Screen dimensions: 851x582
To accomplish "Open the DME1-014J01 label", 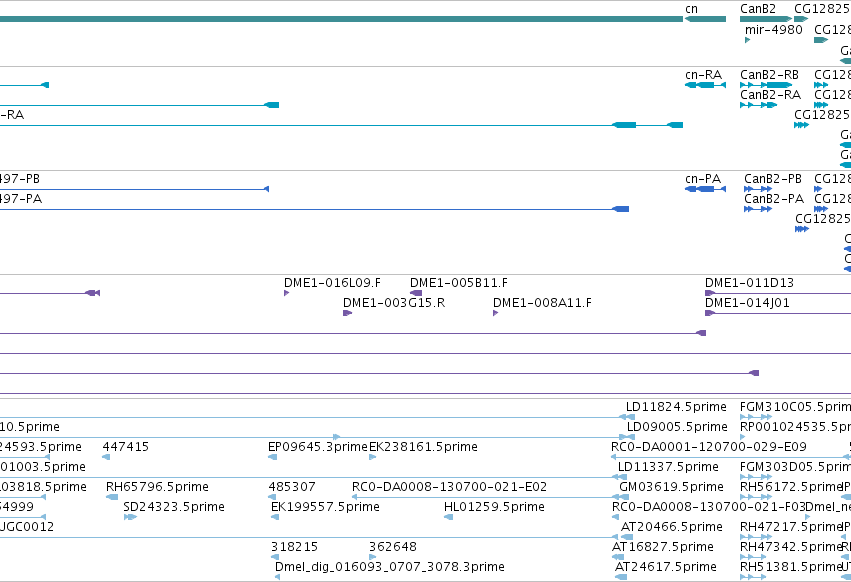I will click(x=747, y=303).
